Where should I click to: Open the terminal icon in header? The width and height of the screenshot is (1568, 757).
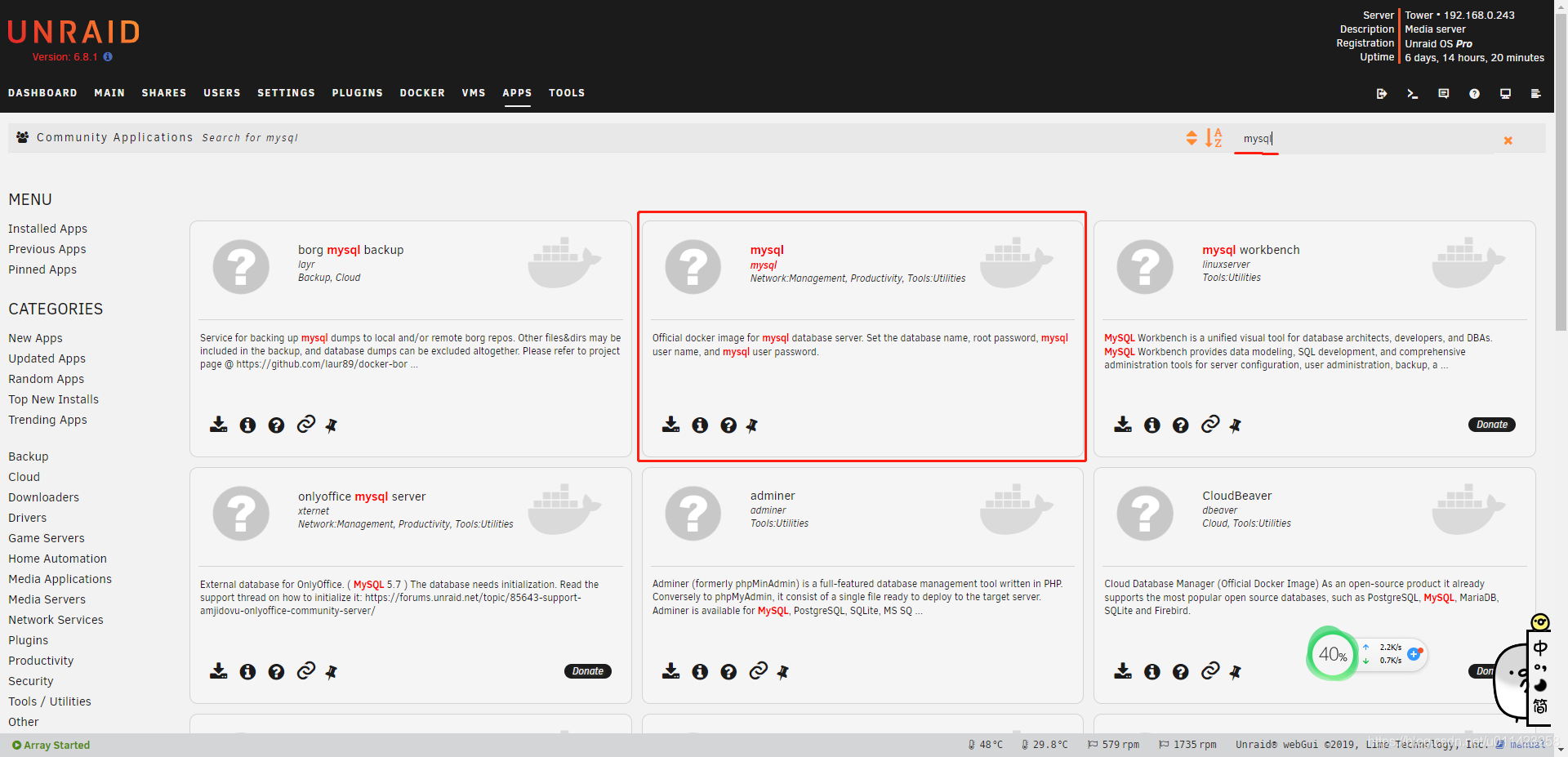coord(1412,94)
